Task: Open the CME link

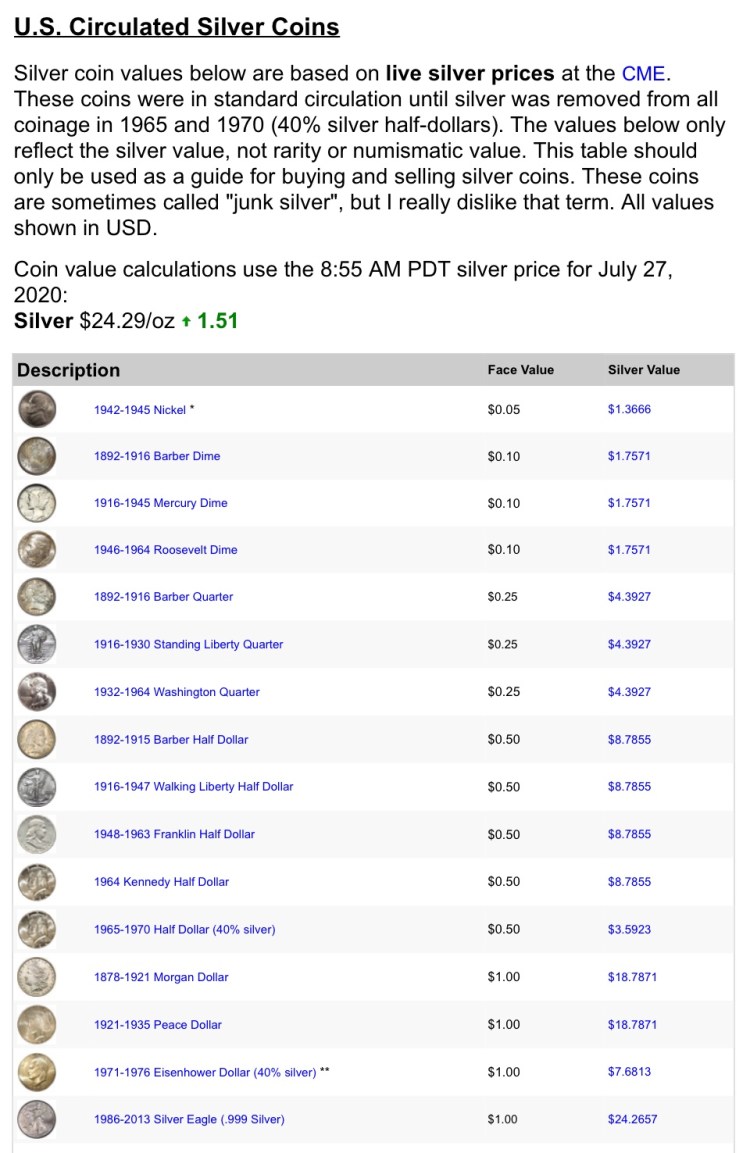Action: [x=643, y=73]
